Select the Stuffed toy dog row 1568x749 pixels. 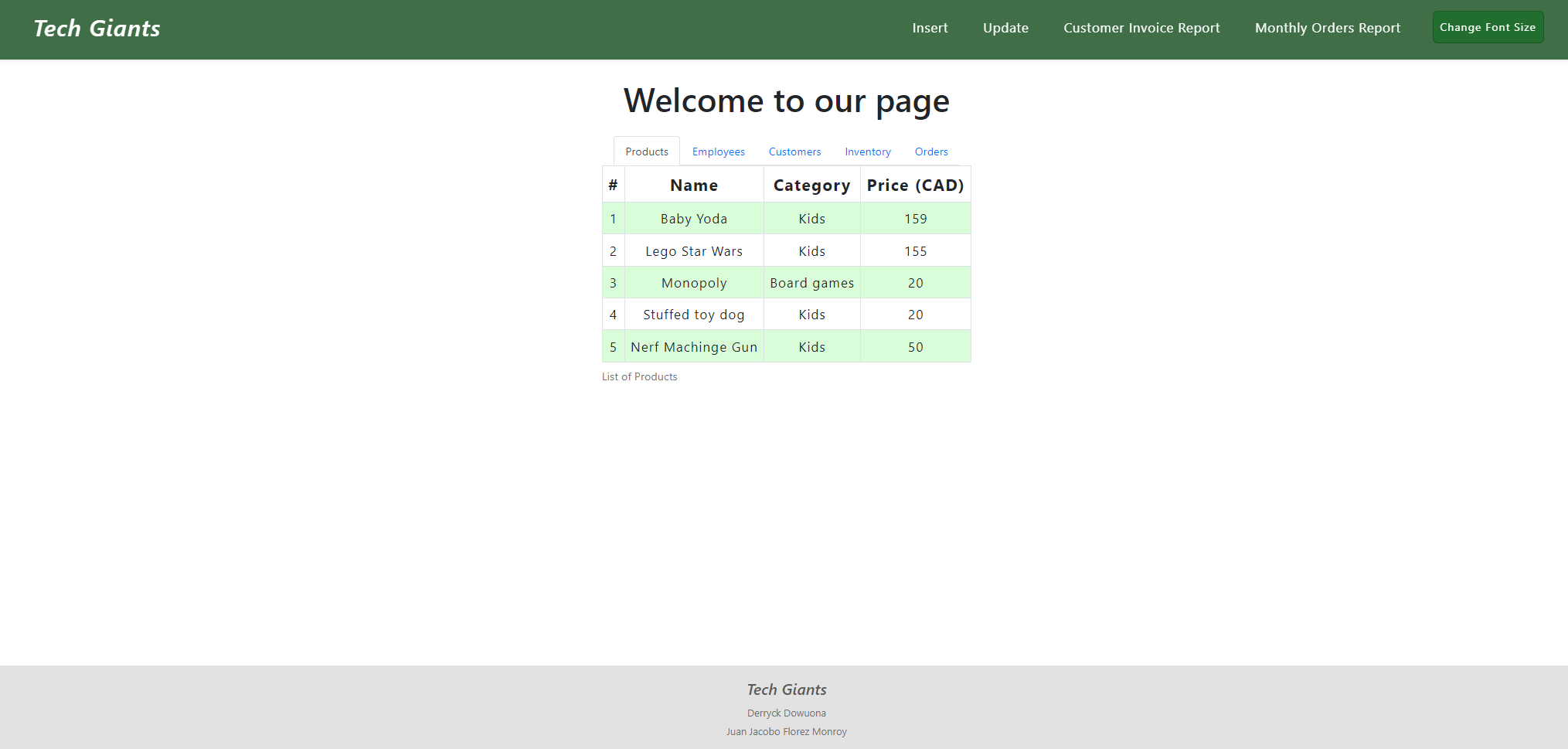click(786, 315)
